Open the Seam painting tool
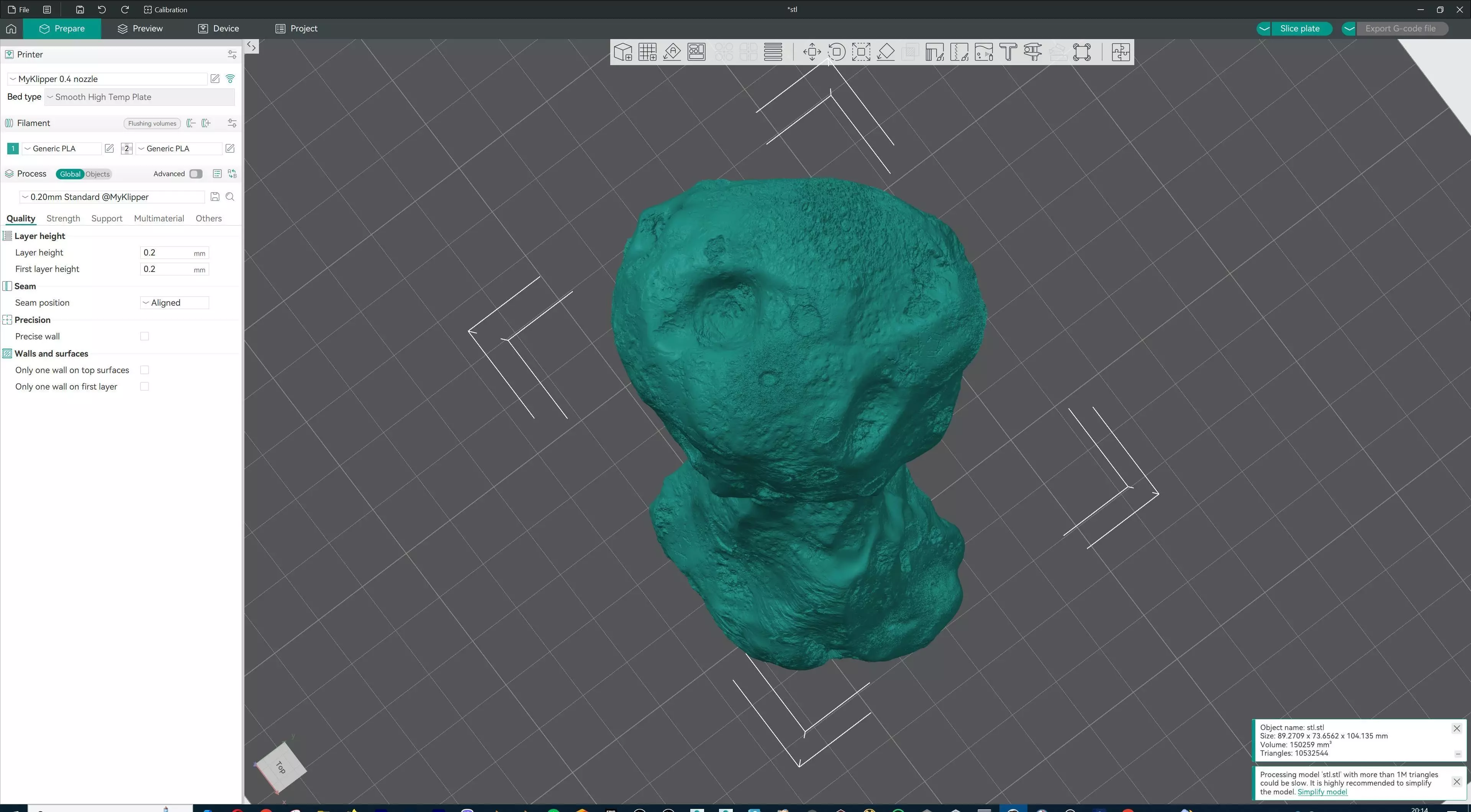1471x812 pixels. pos(959,52)
